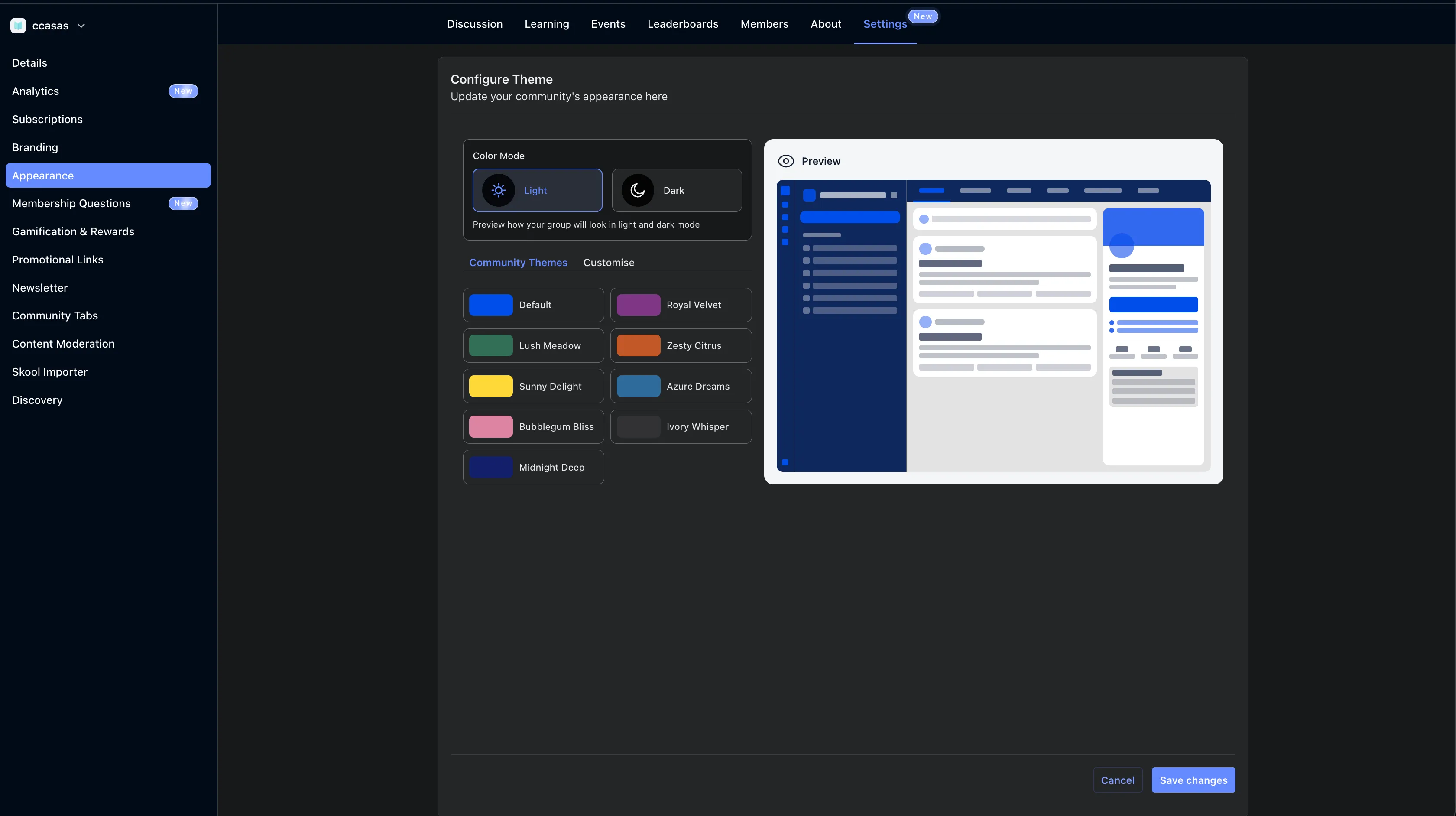The image size is (1456, 816).
Task: Open Branding settings
Action: pyautogui.click(x=108, y=147)
